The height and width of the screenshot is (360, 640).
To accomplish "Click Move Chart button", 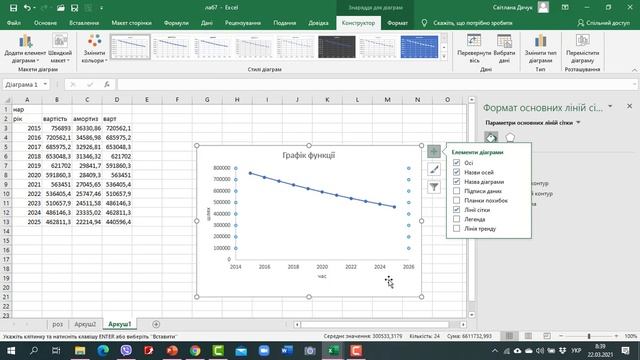I will pyautogui.click(x=582, y=49).
